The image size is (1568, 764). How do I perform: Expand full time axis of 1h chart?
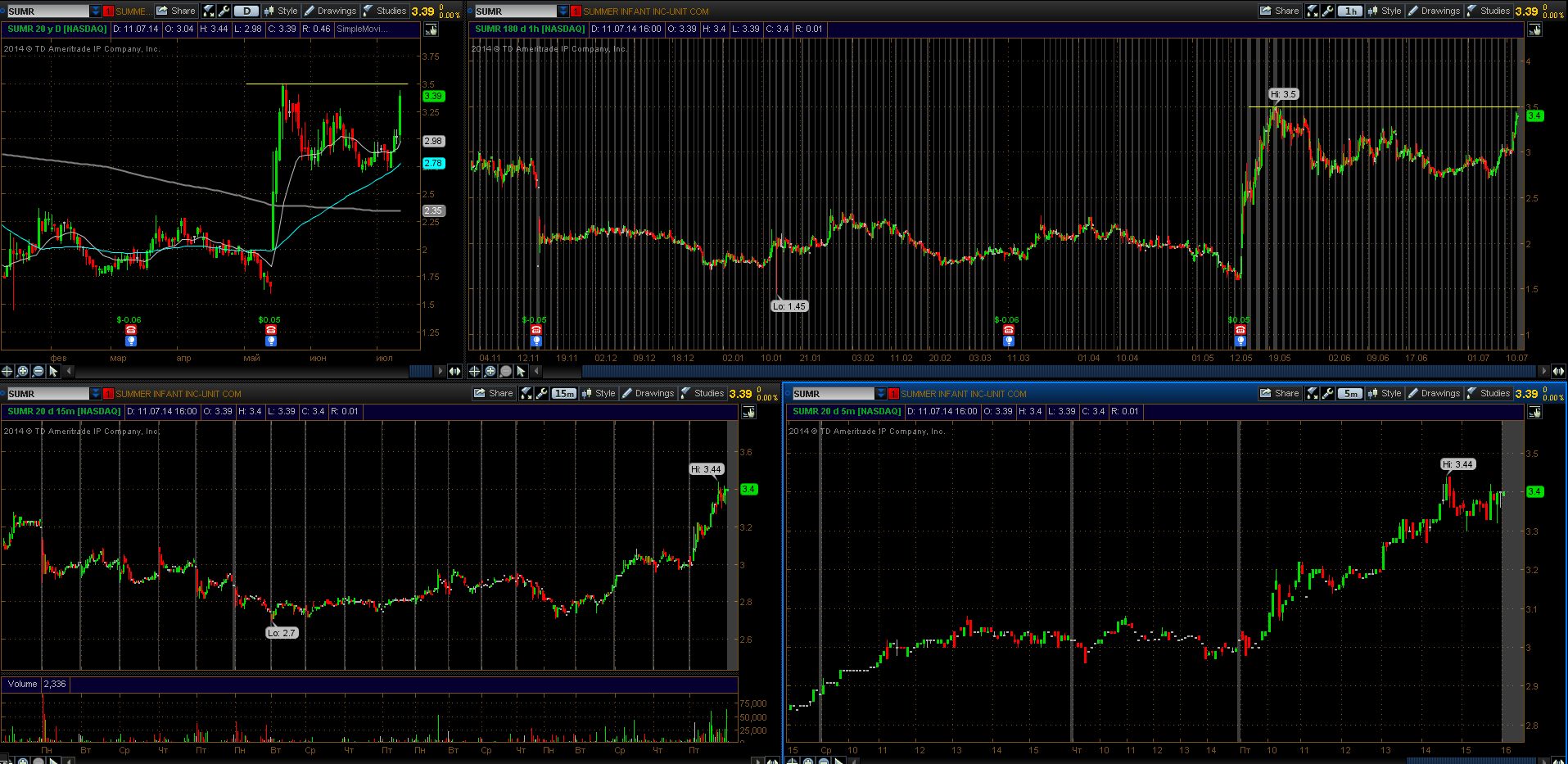point(1559,371)
